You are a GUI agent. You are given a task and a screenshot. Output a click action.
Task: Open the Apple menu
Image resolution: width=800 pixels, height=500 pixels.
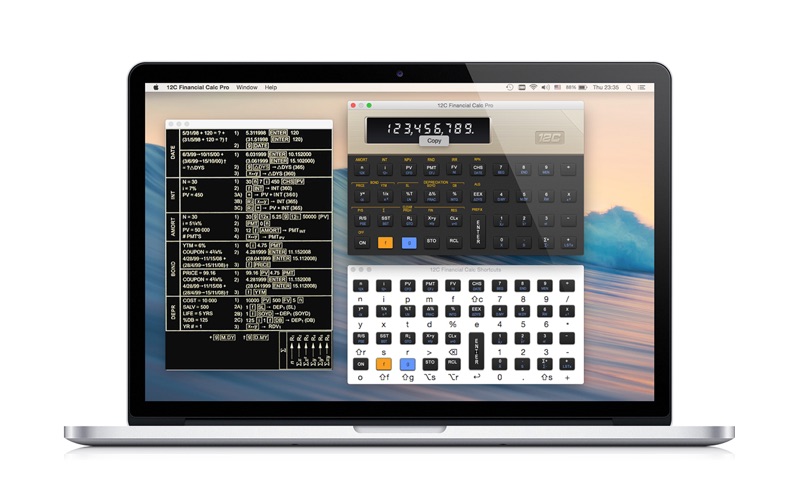tap(156, 88)
